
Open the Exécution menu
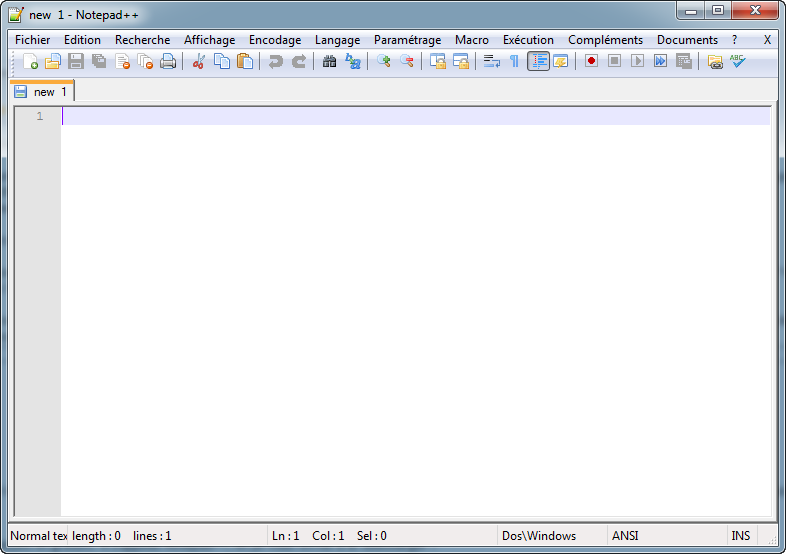pos(528,40)
